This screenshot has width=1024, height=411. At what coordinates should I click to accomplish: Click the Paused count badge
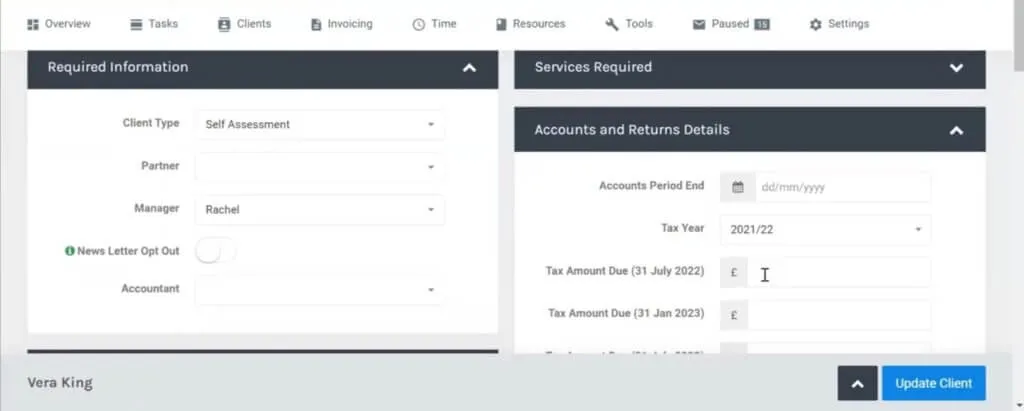pos(761,24)
